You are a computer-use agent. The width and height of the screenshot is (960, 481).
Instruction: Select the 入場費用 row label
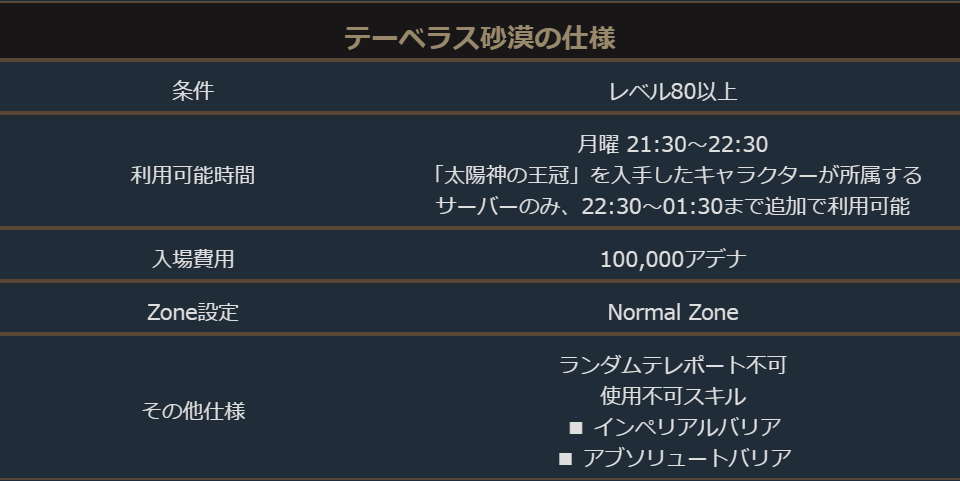tap(193, 259)
